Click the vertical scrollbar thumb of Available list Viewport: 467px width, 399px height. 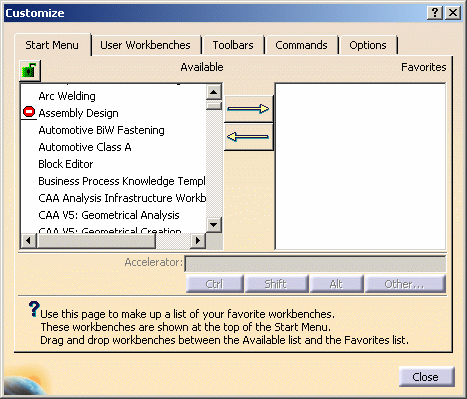tap(214, 106)
